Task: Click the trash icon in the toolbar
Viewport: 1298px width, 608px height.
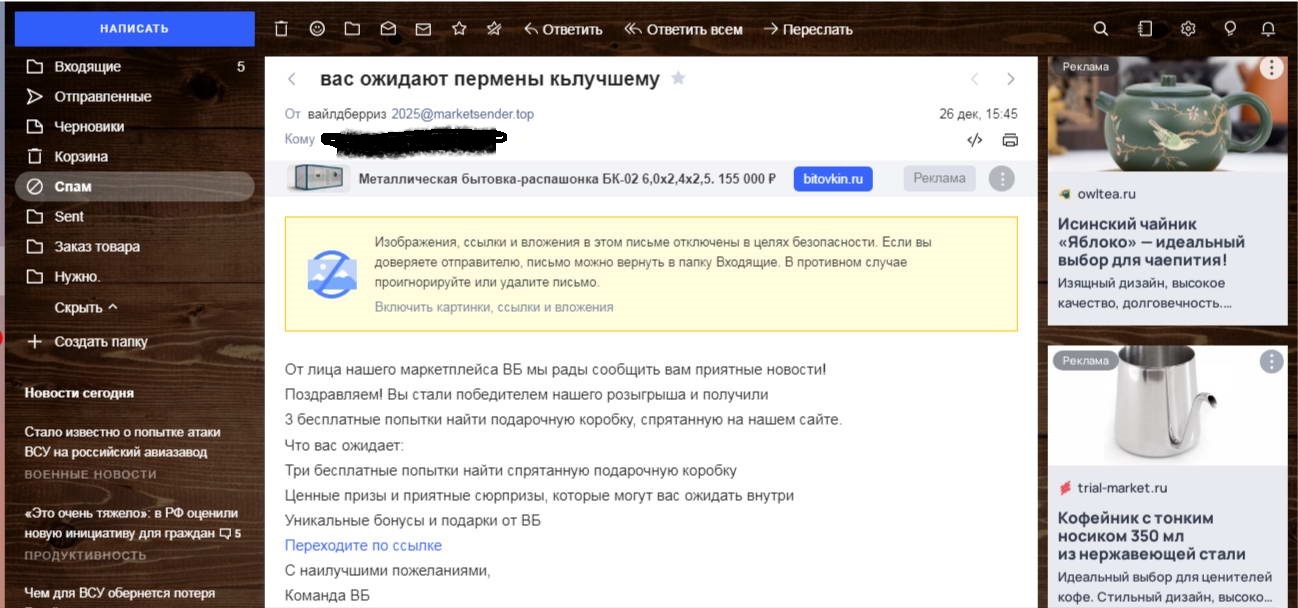Action: coord(282,29)
